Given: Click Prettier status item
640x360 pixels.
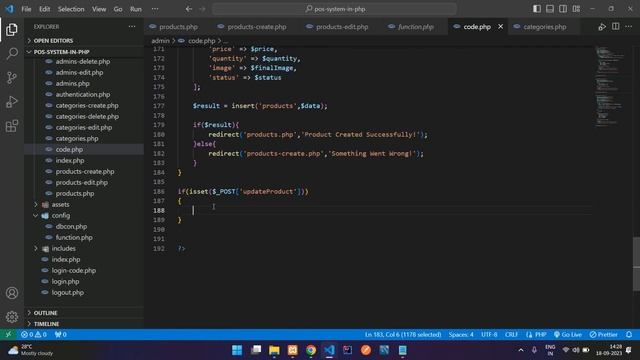Looking at the screenshot, I should pyautogui.click(x=603, y=334).
